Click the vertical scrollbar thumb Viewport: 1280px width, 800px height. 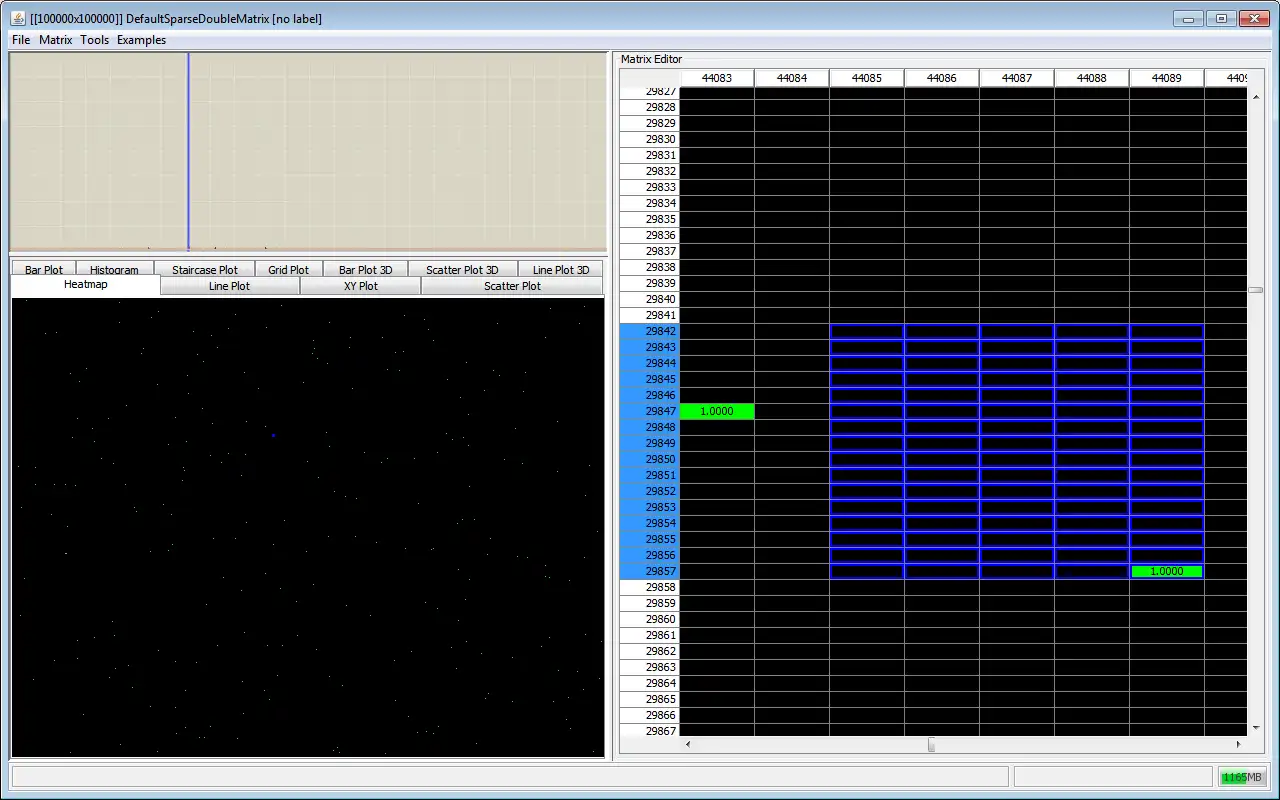[x=1255, y=290]
